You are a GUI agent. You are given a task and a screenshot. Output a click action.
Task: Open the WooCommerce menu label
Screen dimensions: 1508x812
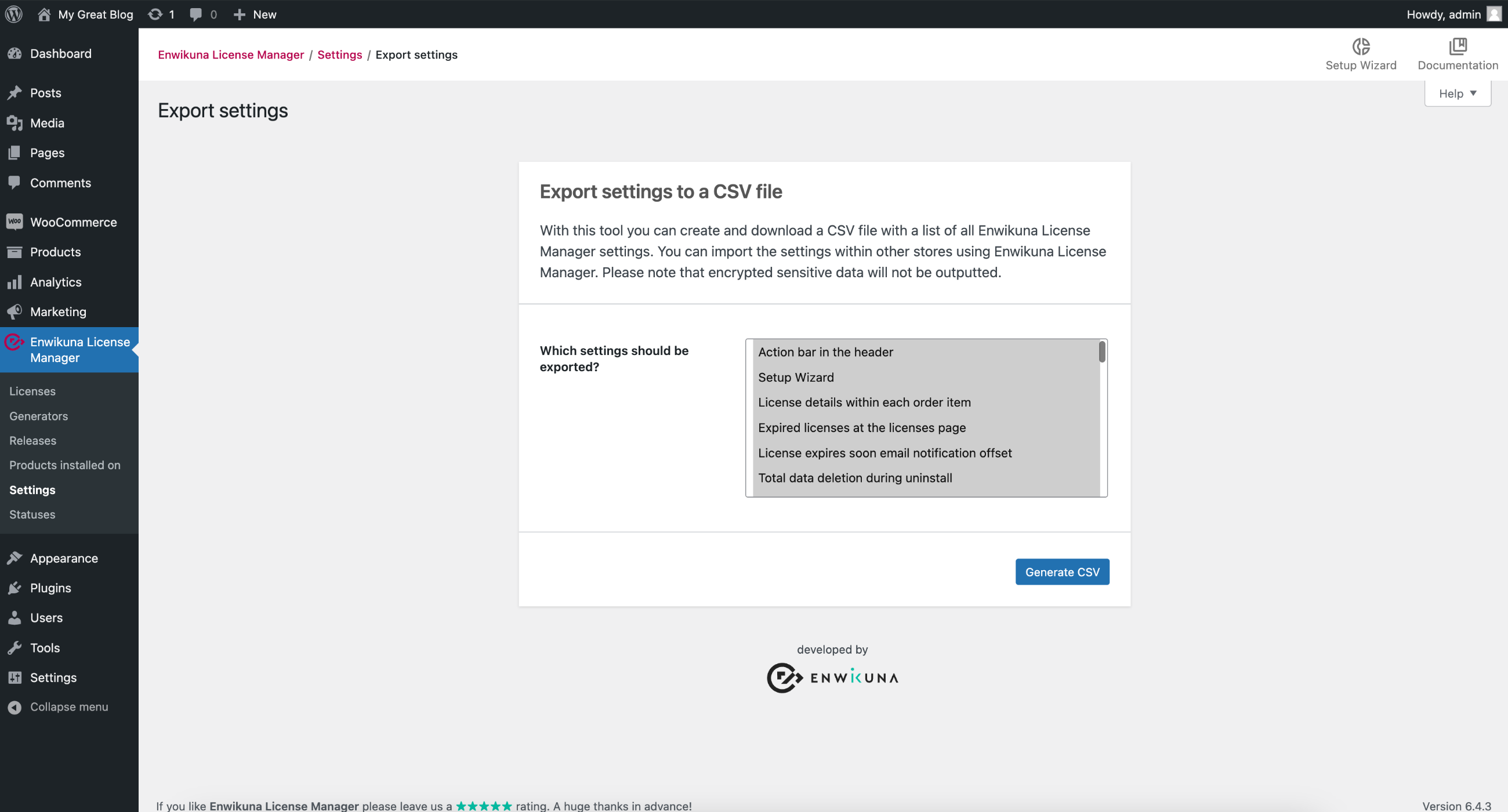(x=73, y=222)
